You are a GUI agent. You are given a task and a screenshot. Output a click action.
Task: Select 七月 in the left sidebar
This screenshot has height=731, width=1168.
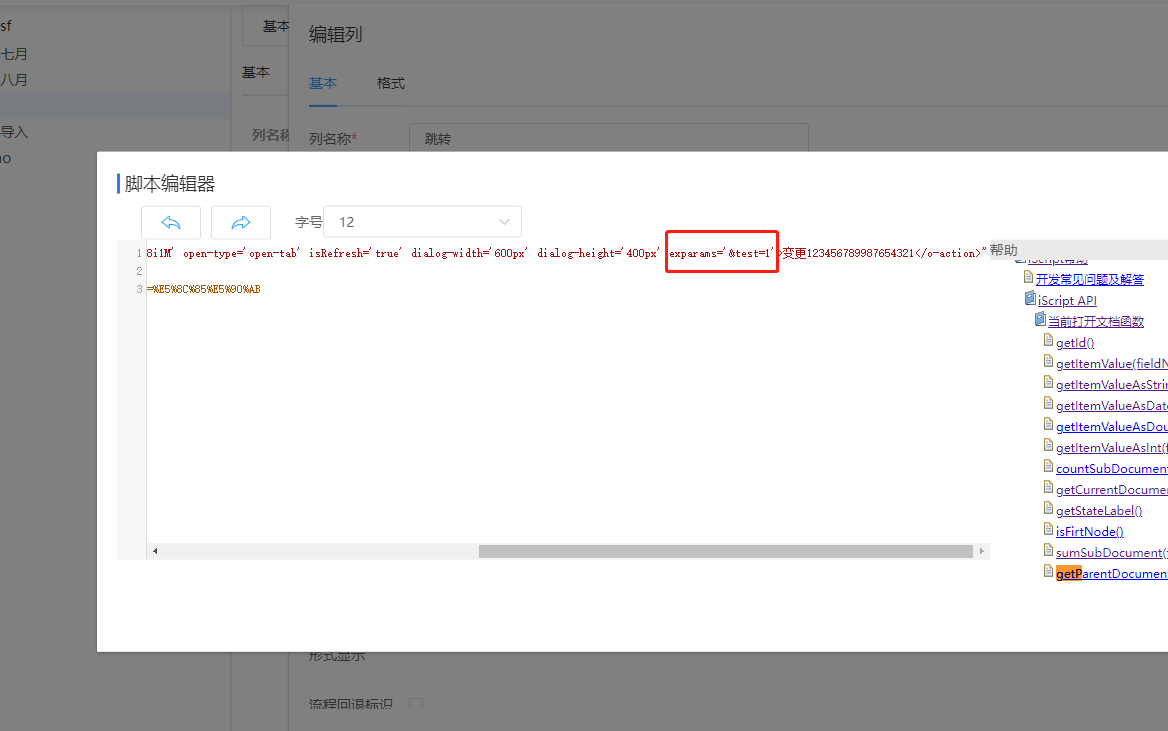(x=14, y=54)
